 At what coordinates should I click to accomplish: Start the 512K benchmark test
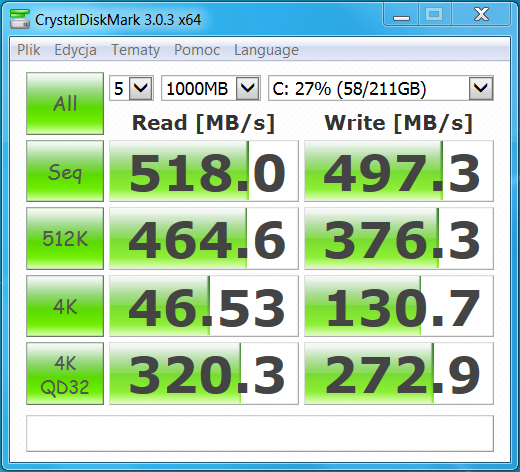65,238
